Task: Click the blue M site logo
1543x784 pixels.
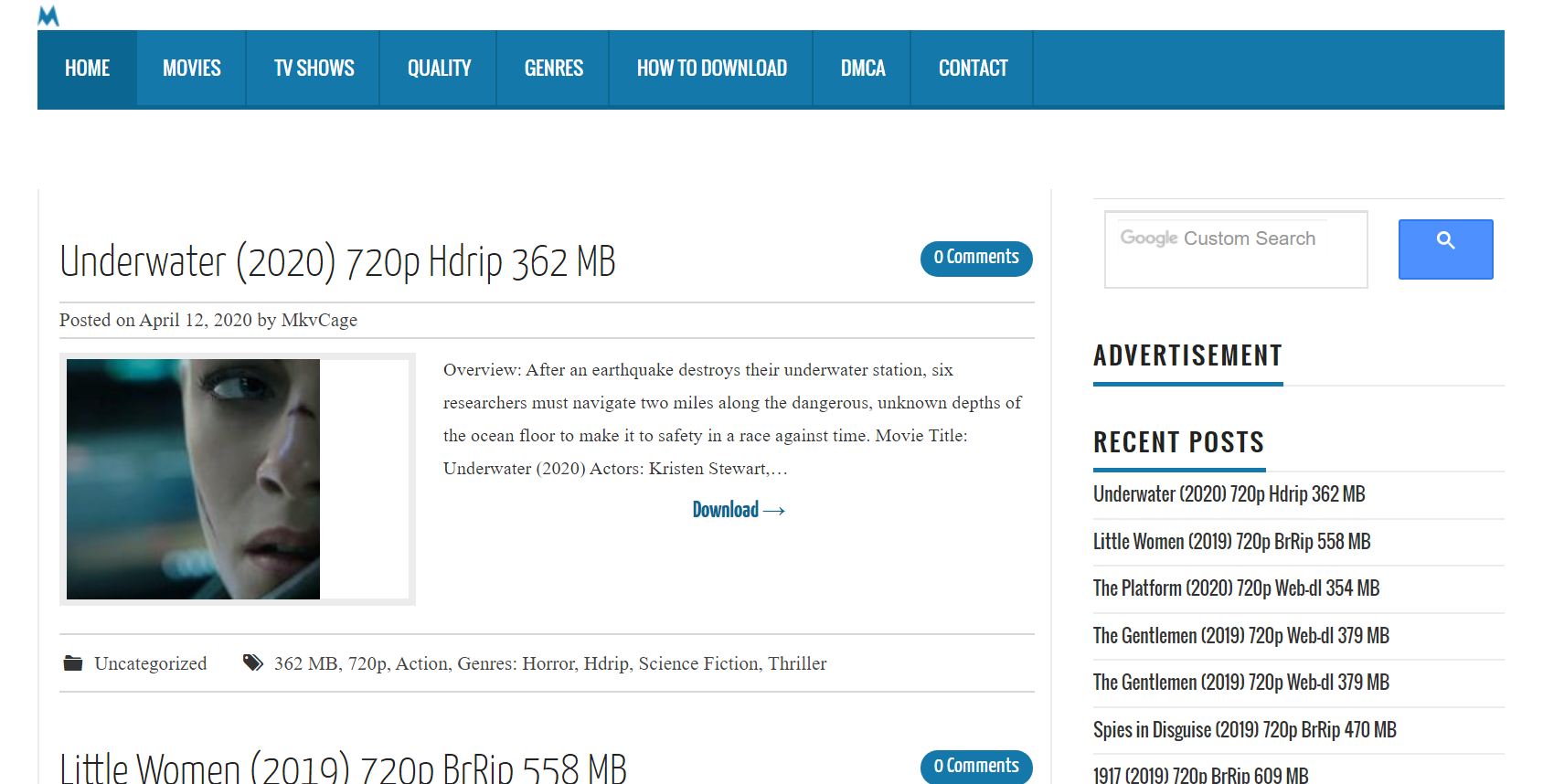Action: click(48, 16)
